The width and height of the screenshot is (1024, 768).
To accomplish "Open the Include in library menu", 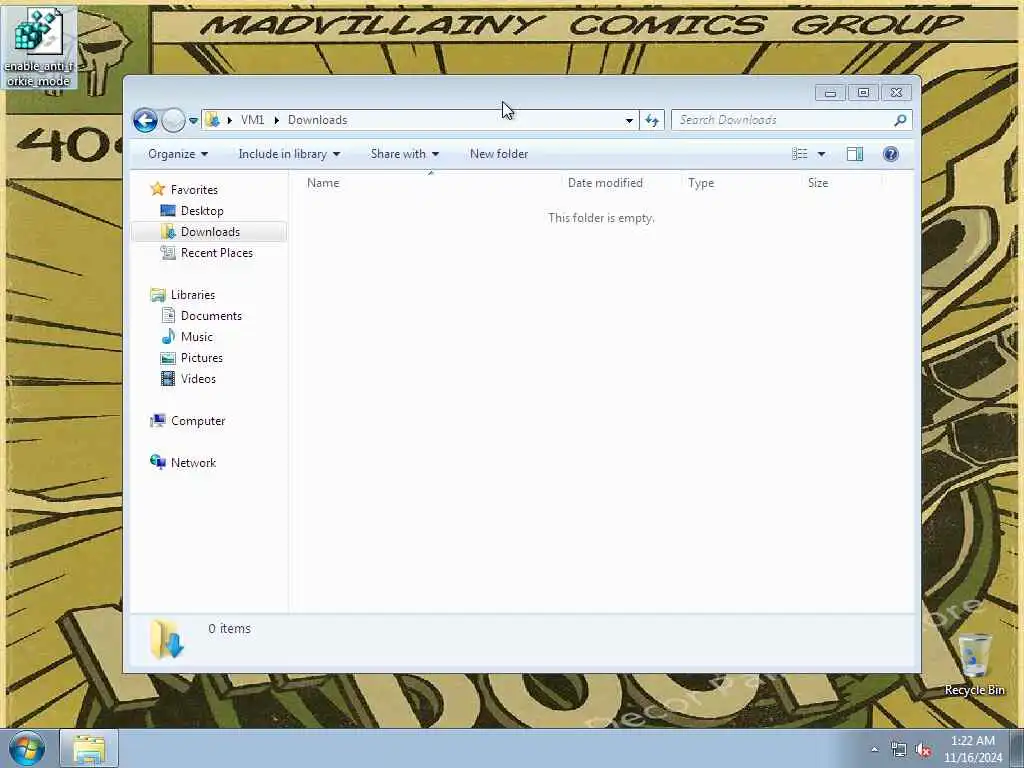I will (x=289, y=154).
